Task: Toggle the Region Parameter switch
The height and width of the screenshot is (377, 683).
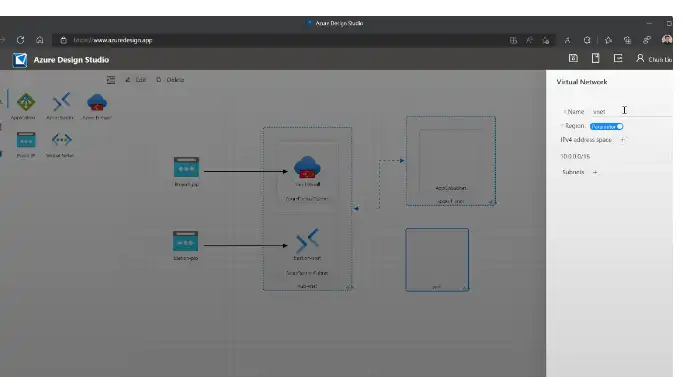Action: (x=606, y=126)
